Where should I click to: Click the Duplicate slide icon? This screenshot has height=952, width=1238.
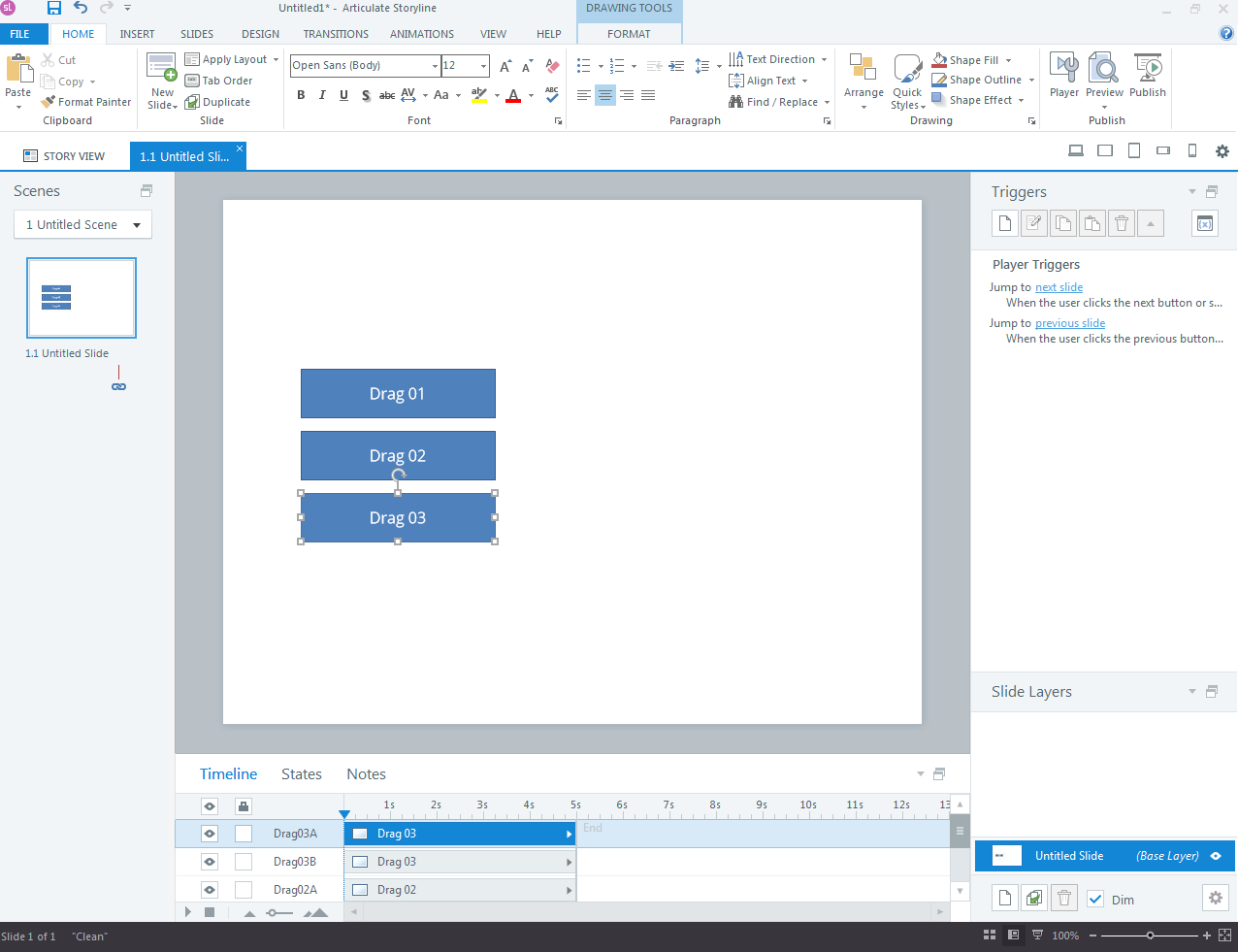pos(193,102)
